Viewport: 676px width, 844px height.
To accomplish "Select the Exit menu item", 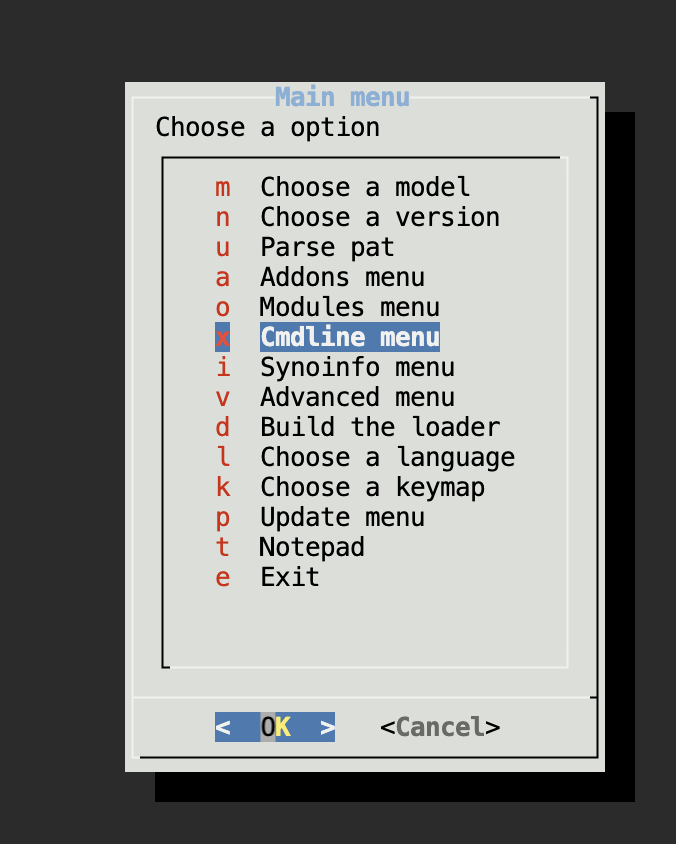I will pos(289,578).
